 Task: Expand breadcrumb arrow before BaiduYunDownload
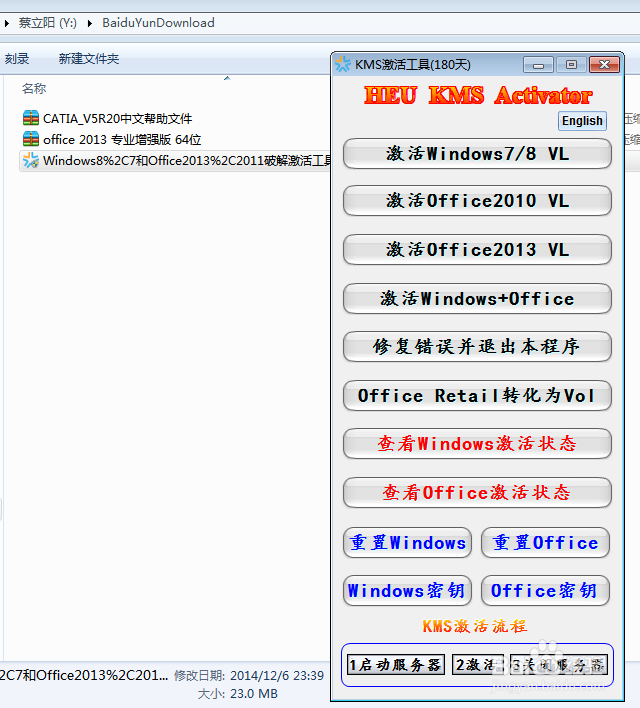point(89,23)
